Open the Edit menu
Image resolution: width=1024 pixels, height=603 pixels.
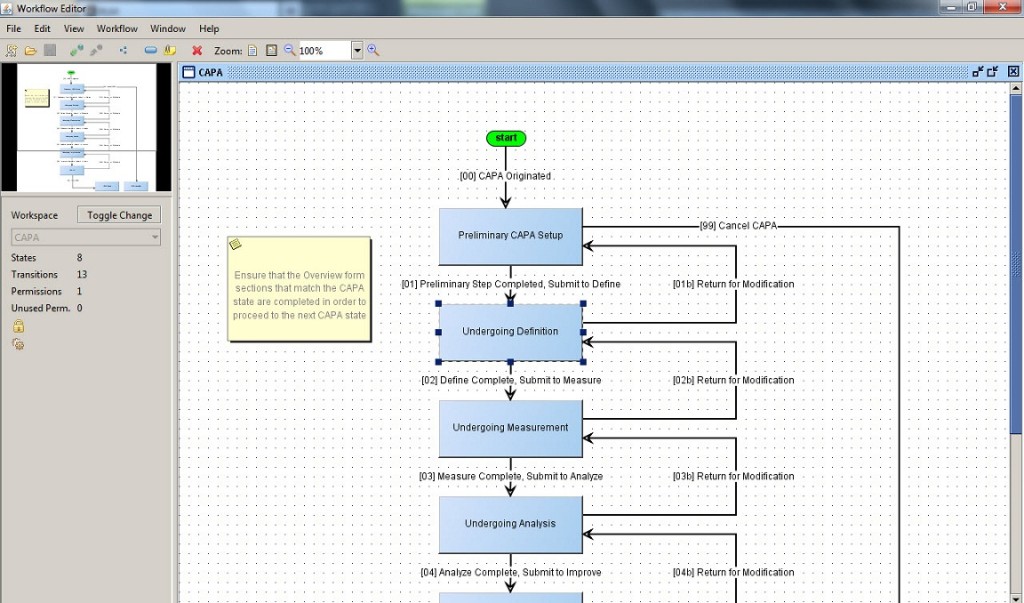point(42,29)
